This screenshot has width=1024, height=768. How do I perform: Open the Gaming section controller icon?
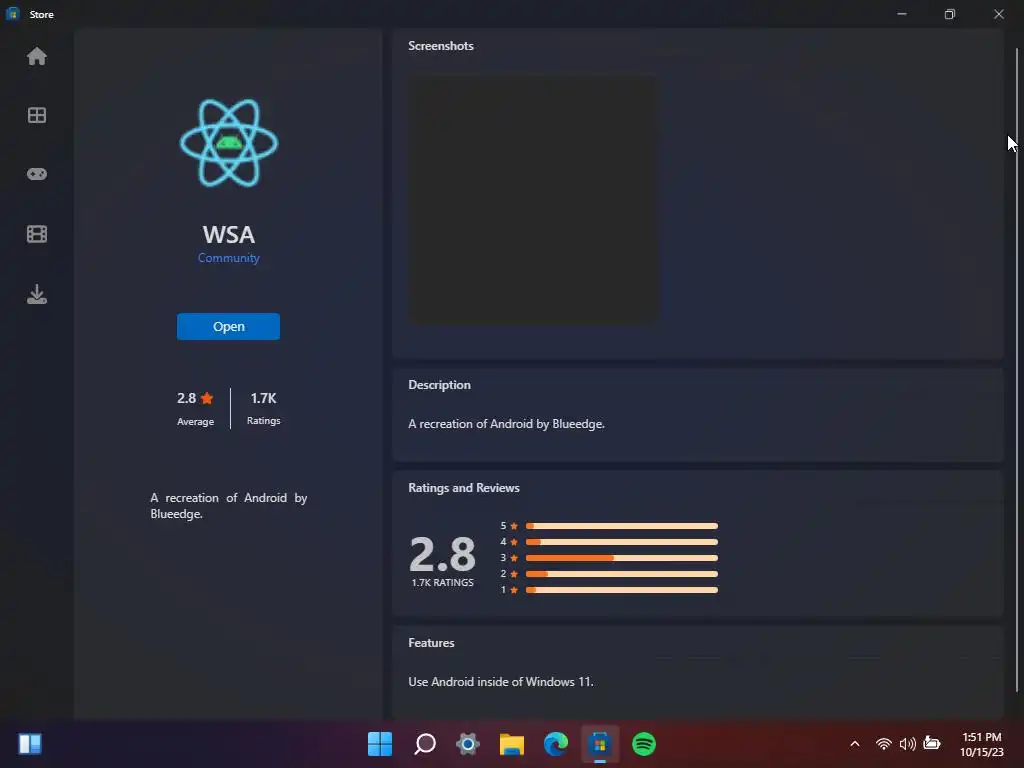(x=37, y=174)
